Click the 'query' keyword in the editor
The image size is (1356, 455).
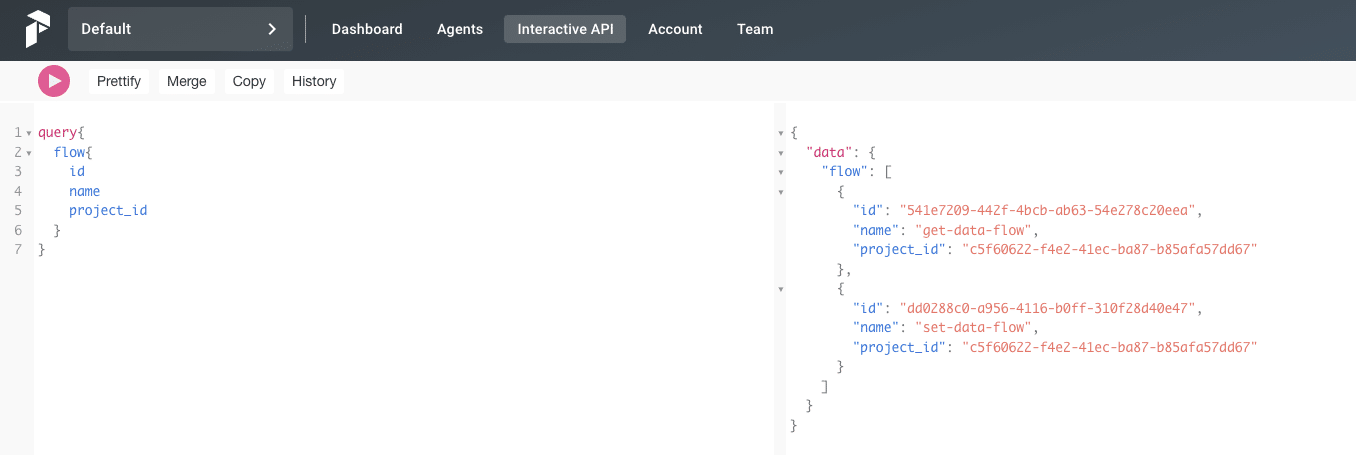coord(57,132)
